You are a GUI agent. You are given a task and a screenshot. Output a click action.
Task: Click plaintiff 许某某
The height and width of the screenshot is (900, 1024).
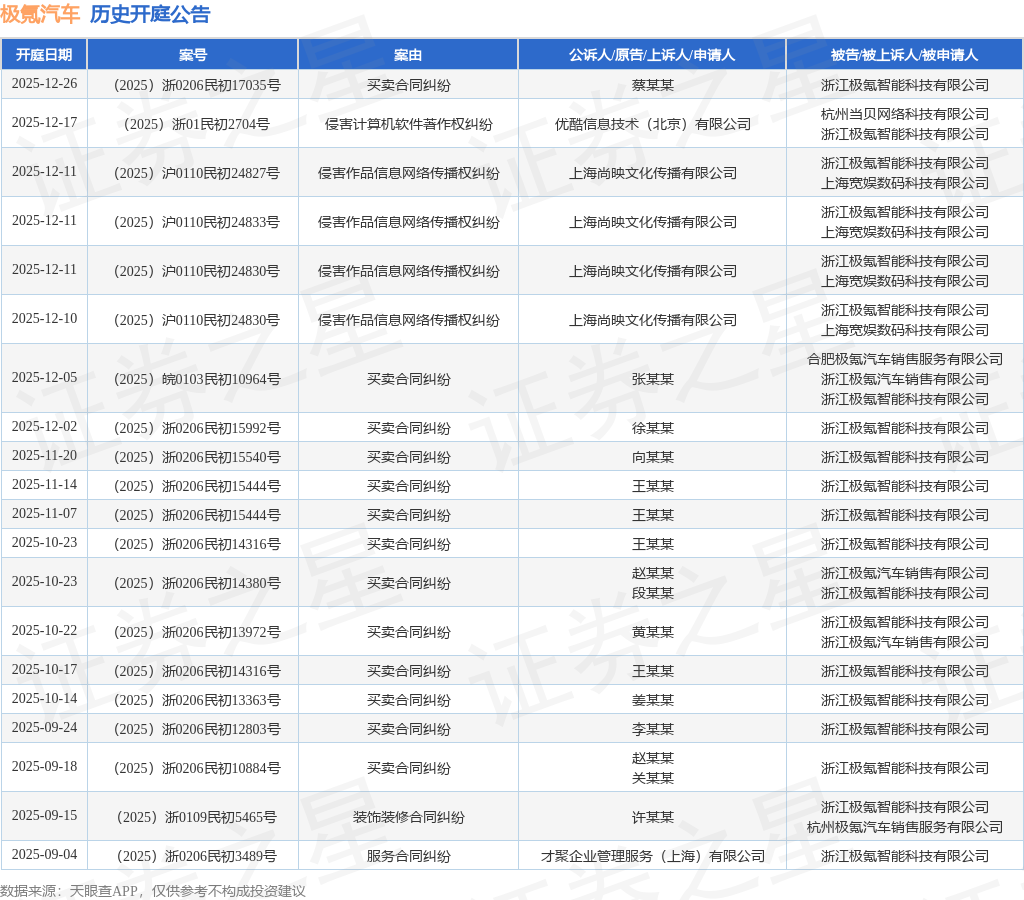click(x=652, y=817)
